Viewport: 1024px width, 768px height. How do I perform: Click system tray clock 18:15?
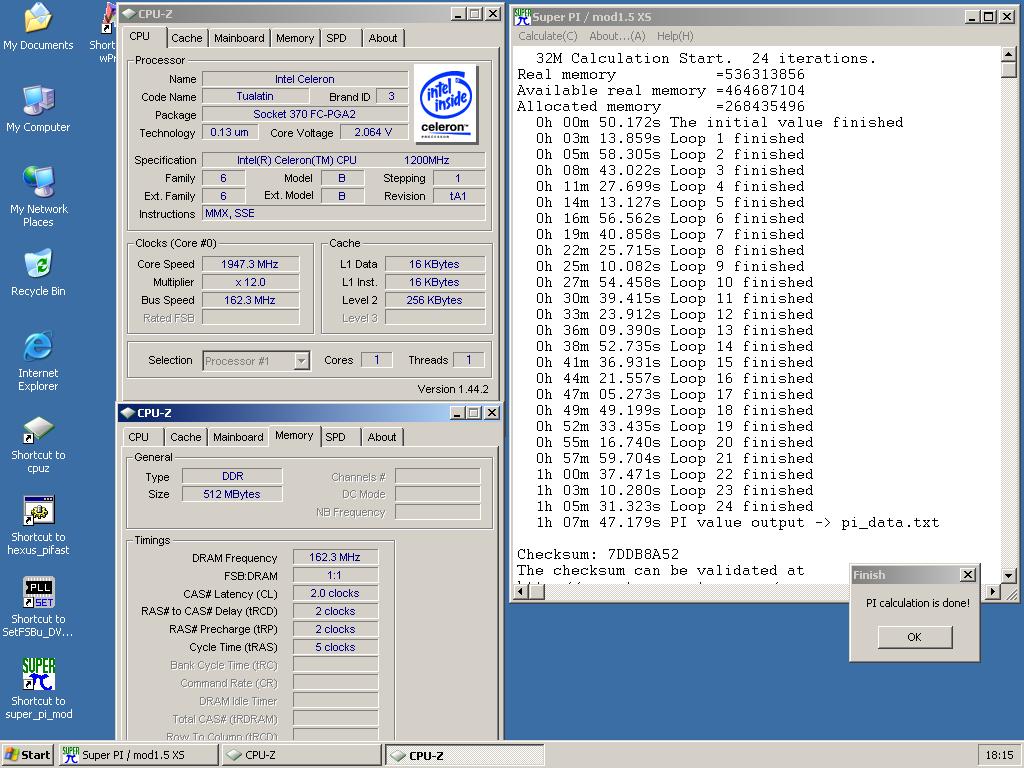[999, 755]
